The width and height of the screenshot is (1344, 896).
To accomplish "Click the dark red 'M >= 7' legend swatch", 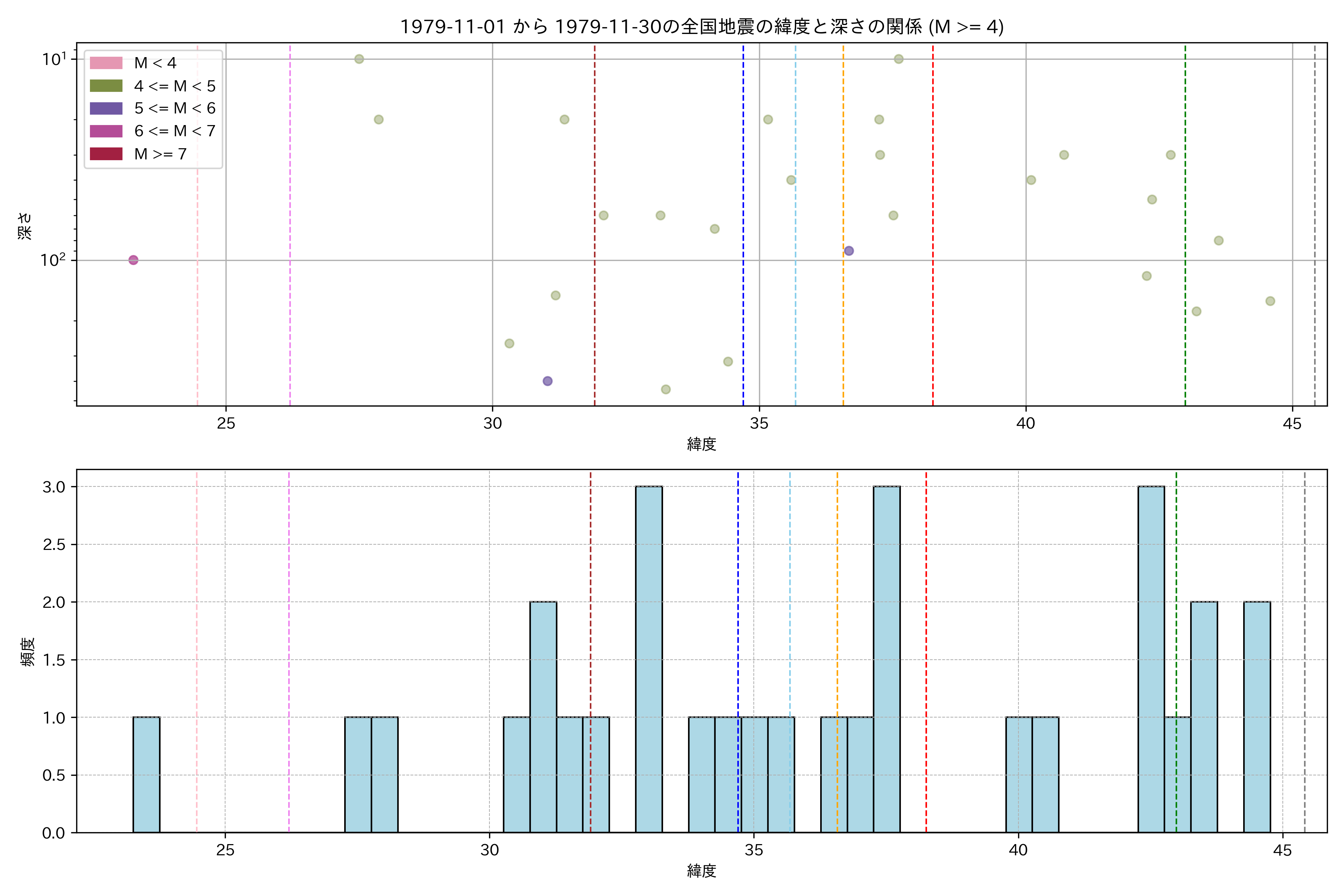I will click(x=106, y=154).
